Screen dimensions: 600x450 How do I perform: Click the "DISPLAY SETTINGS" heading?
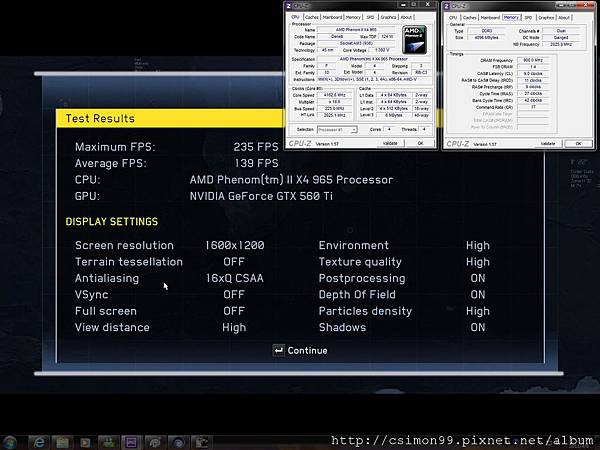coord(112,222)
